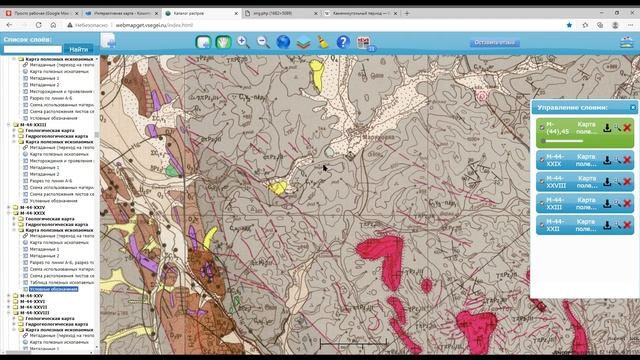Click the map catalog icon with badge
Screen dimensions: 640x360
pos(364,43)
